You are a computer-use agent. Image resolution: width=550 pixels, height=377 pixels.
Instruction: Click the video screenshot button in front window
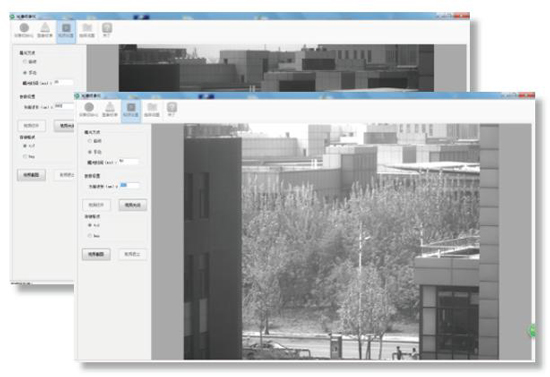[96, 254]
